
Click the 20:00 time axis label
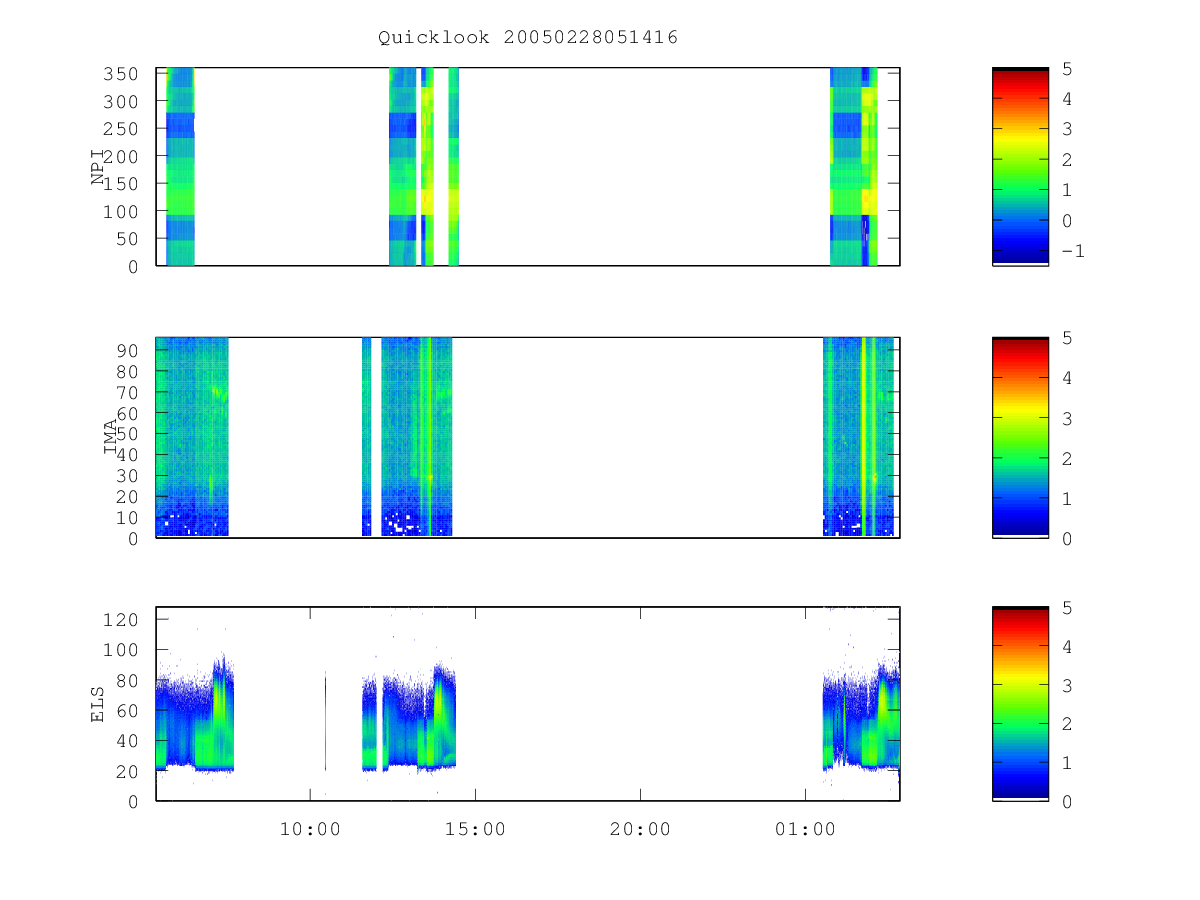tap(640, 829)
